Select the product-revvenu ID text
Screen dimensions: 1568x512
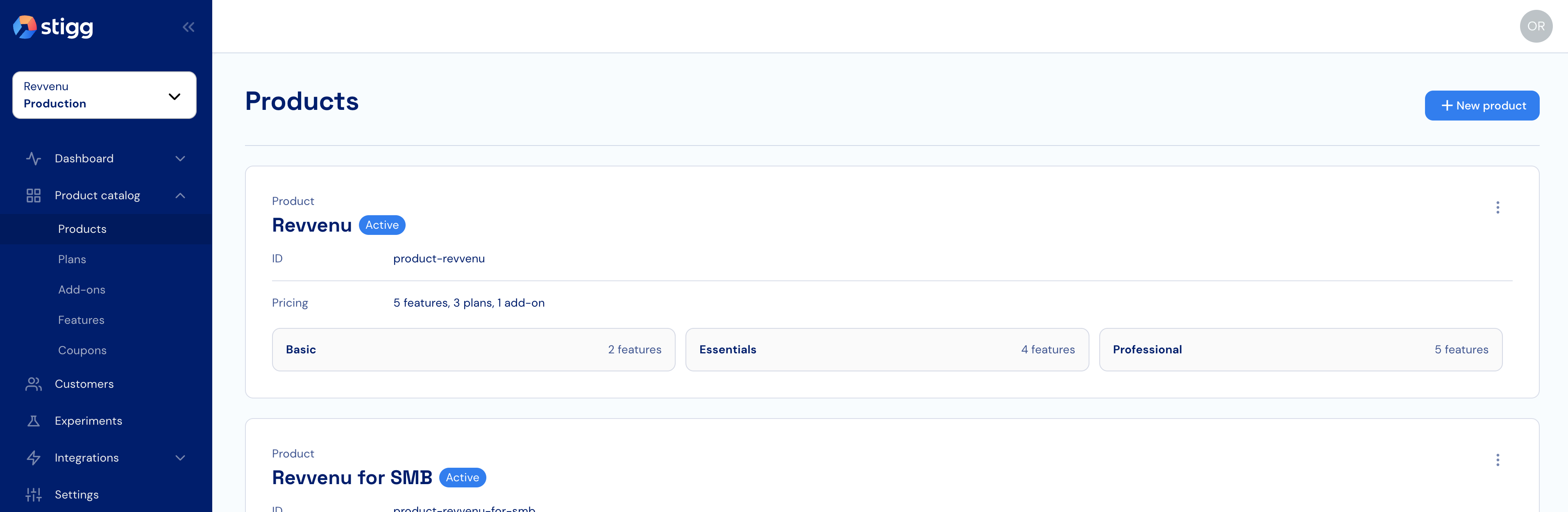pyautogui.click(x=439, y=259)
